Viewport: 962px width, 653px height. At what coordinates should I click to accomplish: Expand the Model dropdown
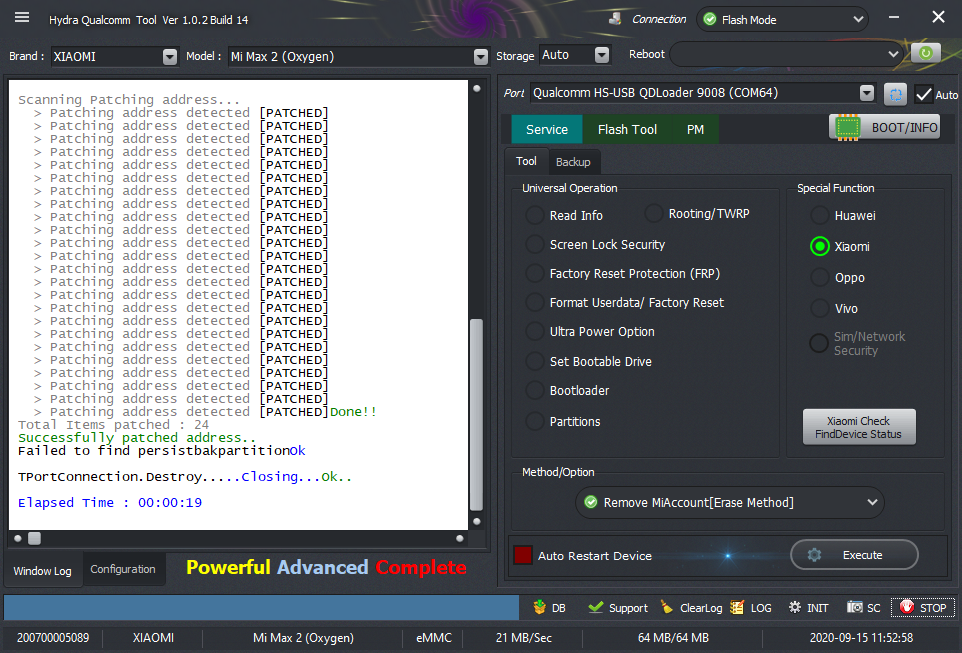[x=481, y=56]
